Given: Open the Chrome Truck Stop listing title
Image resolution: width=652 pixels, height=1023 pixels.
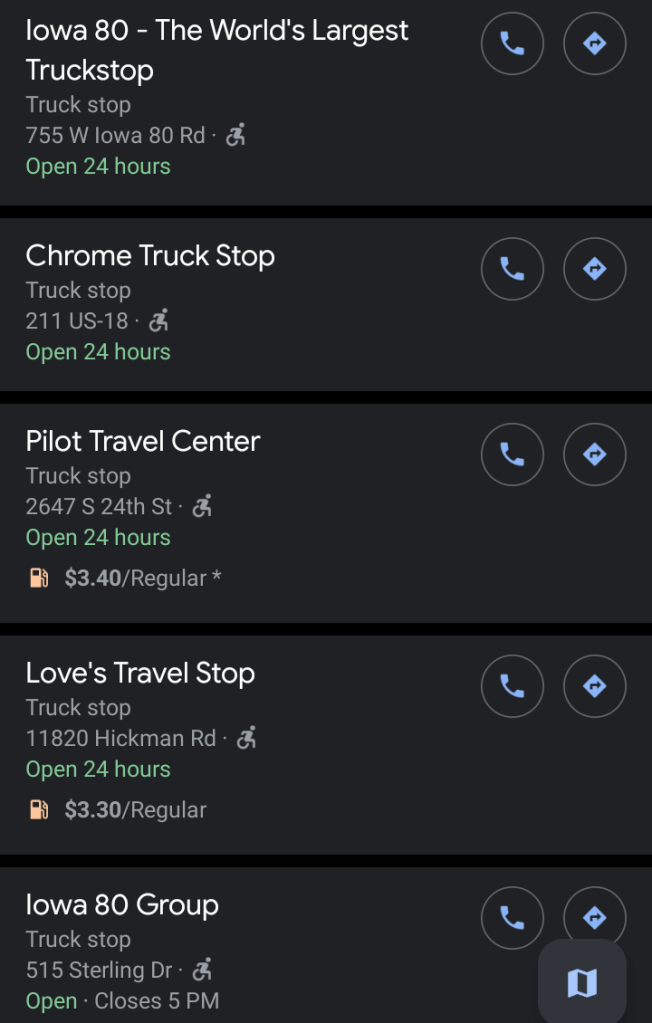Looking at the screenshot, I should coord(150,256).
